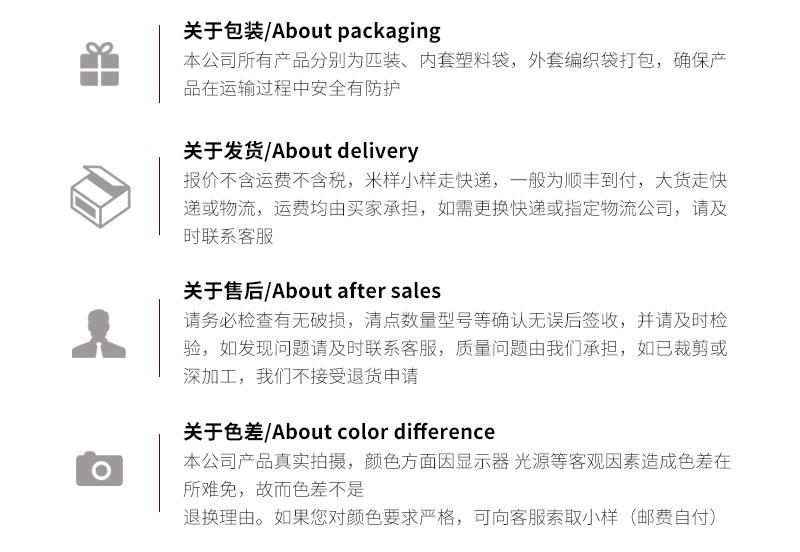The width and height of the screenshot is (800, 552).
Task: Click the open shipping carton icon
Action: pyautogui.click(x=100, y=196)
